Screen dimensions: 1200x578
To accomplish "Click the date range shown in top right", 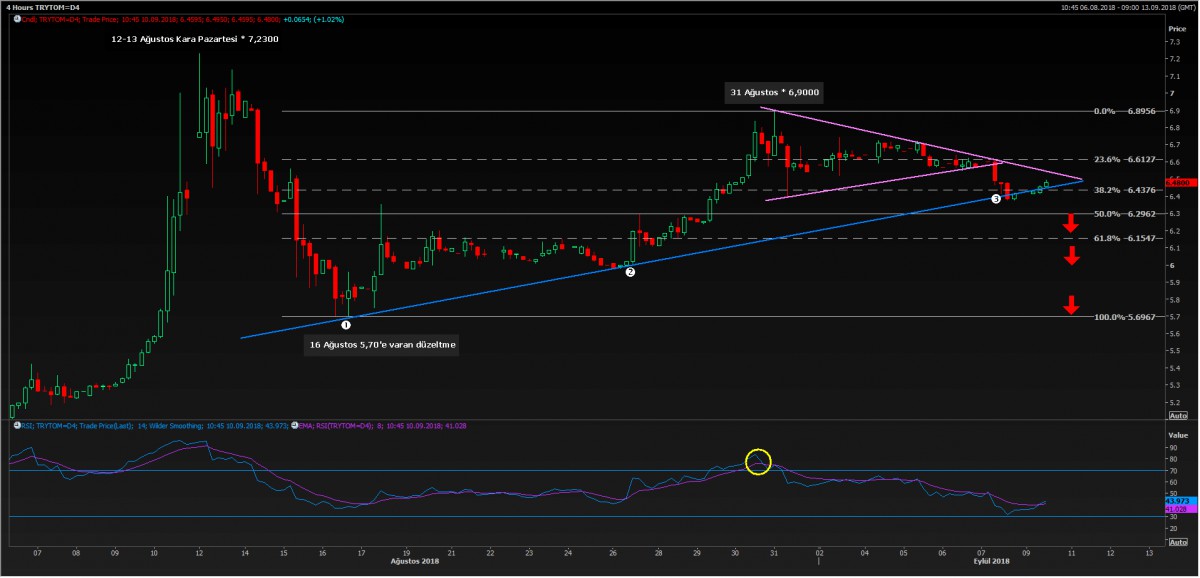I will [1118, 6].
